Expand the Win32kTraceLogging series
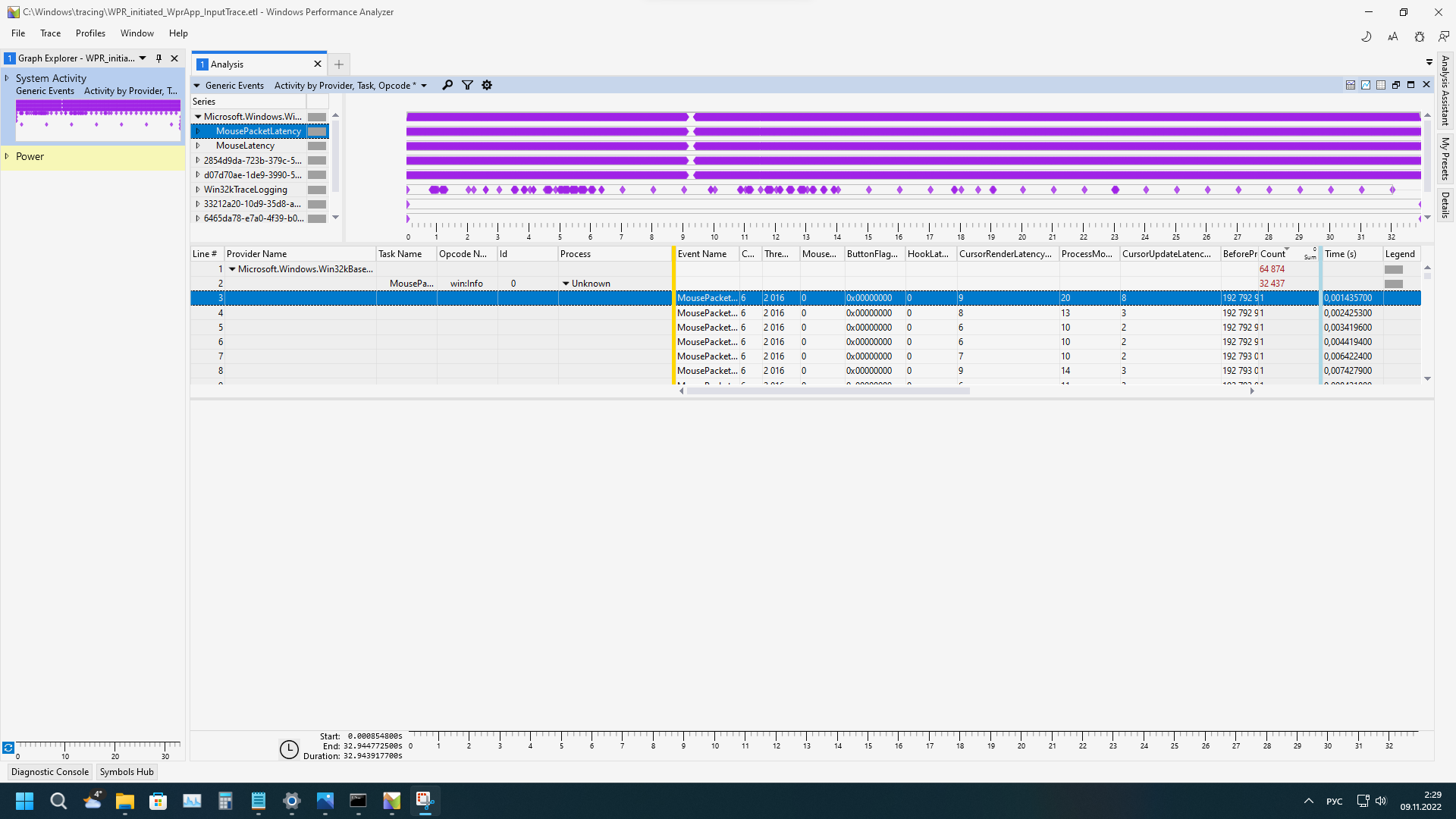The height and width of the screenshot is (819, 1456). (x=198, y=190)
